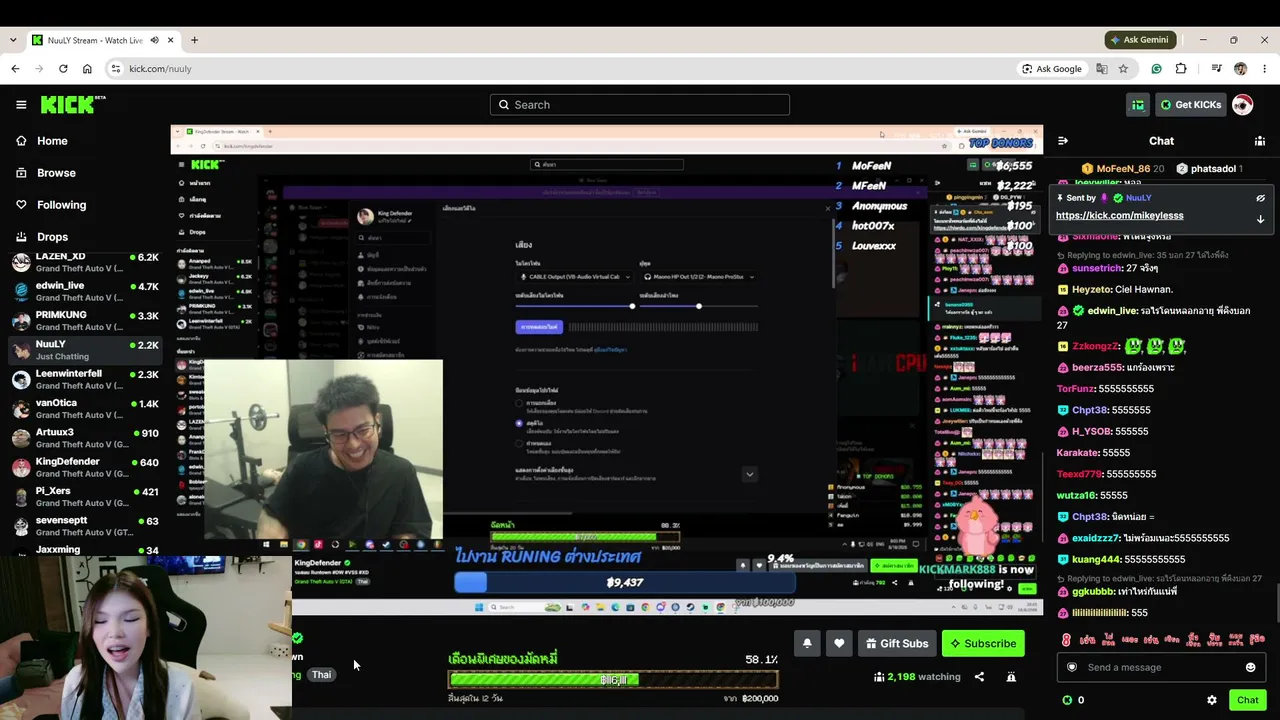
Task: Open the emoji picker in message box
Action: 1250,667
